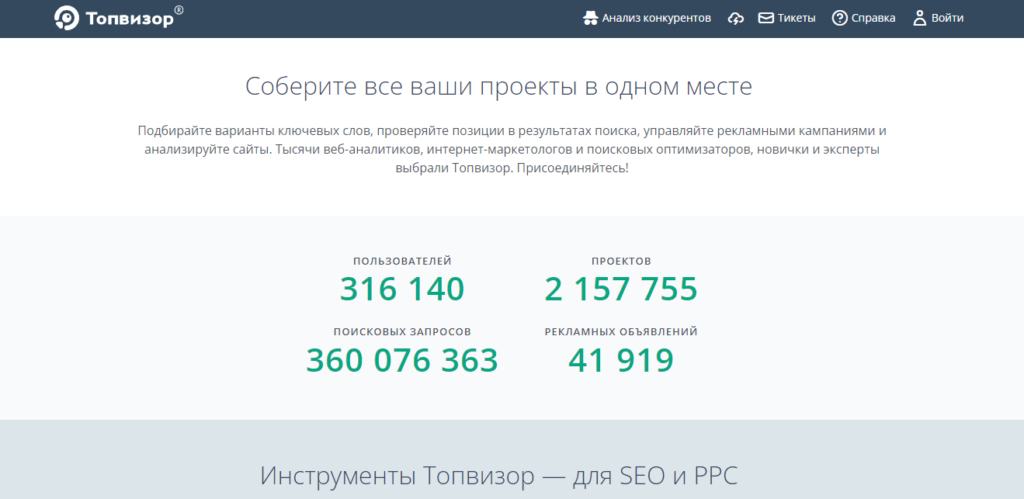Click the Топвизор logo icon
The height and width of the screenshot is (499, 1024).
pos(67,18)
